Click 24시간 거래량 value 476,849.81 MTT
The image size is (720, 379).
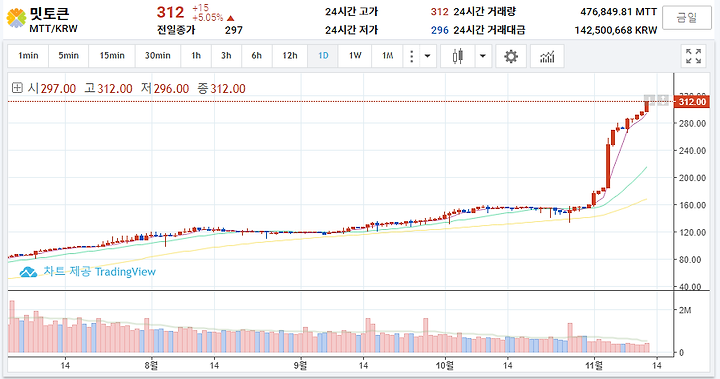(x=619, y=11)
